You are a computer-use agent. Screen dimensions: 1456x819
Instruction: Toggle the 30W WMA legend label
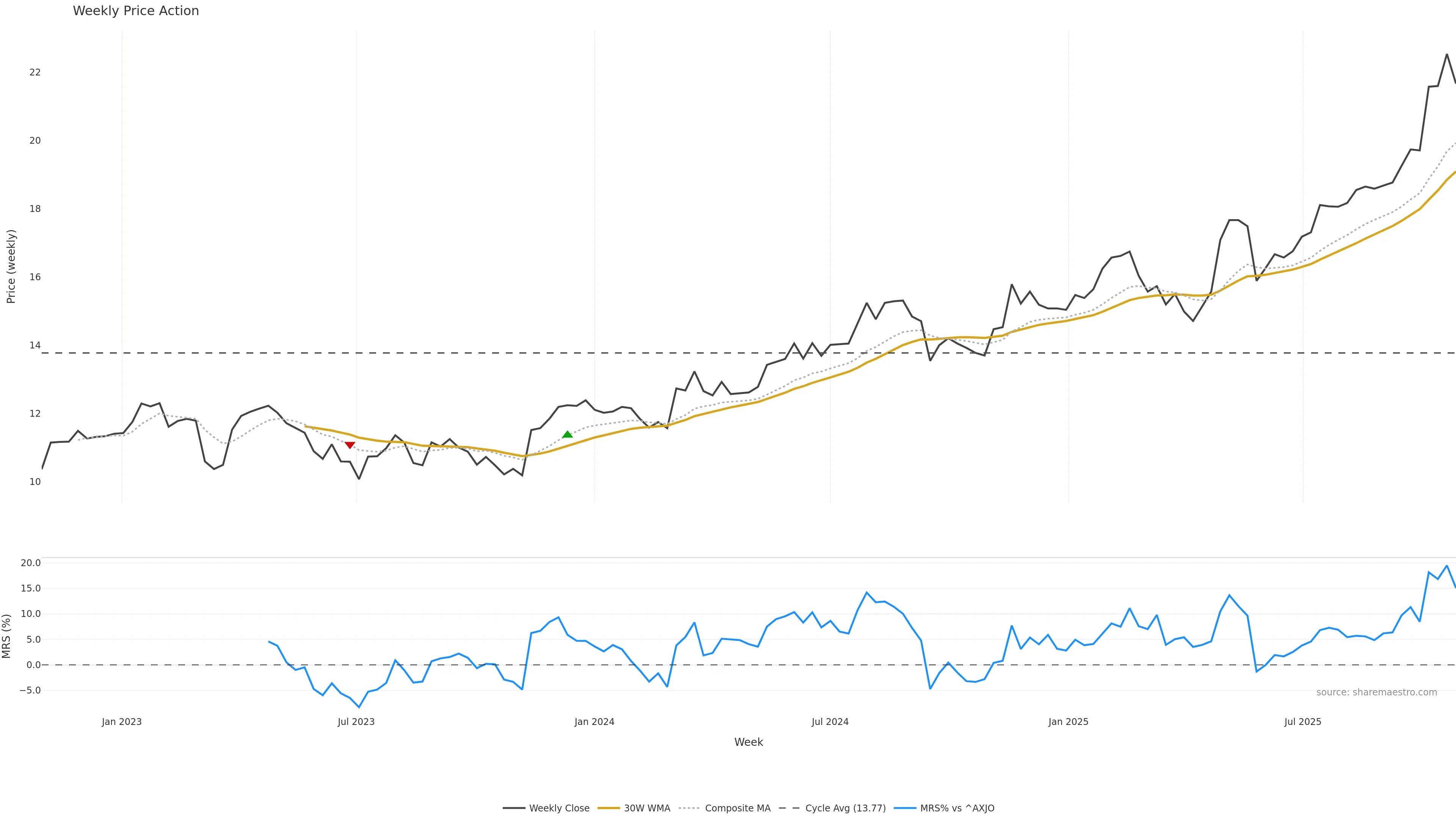click(x=646, y=808)
